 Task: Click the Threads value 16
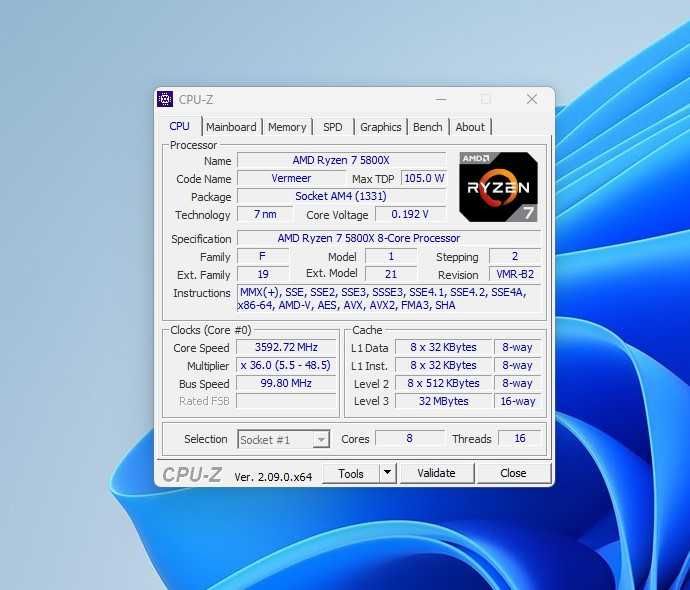520,438
